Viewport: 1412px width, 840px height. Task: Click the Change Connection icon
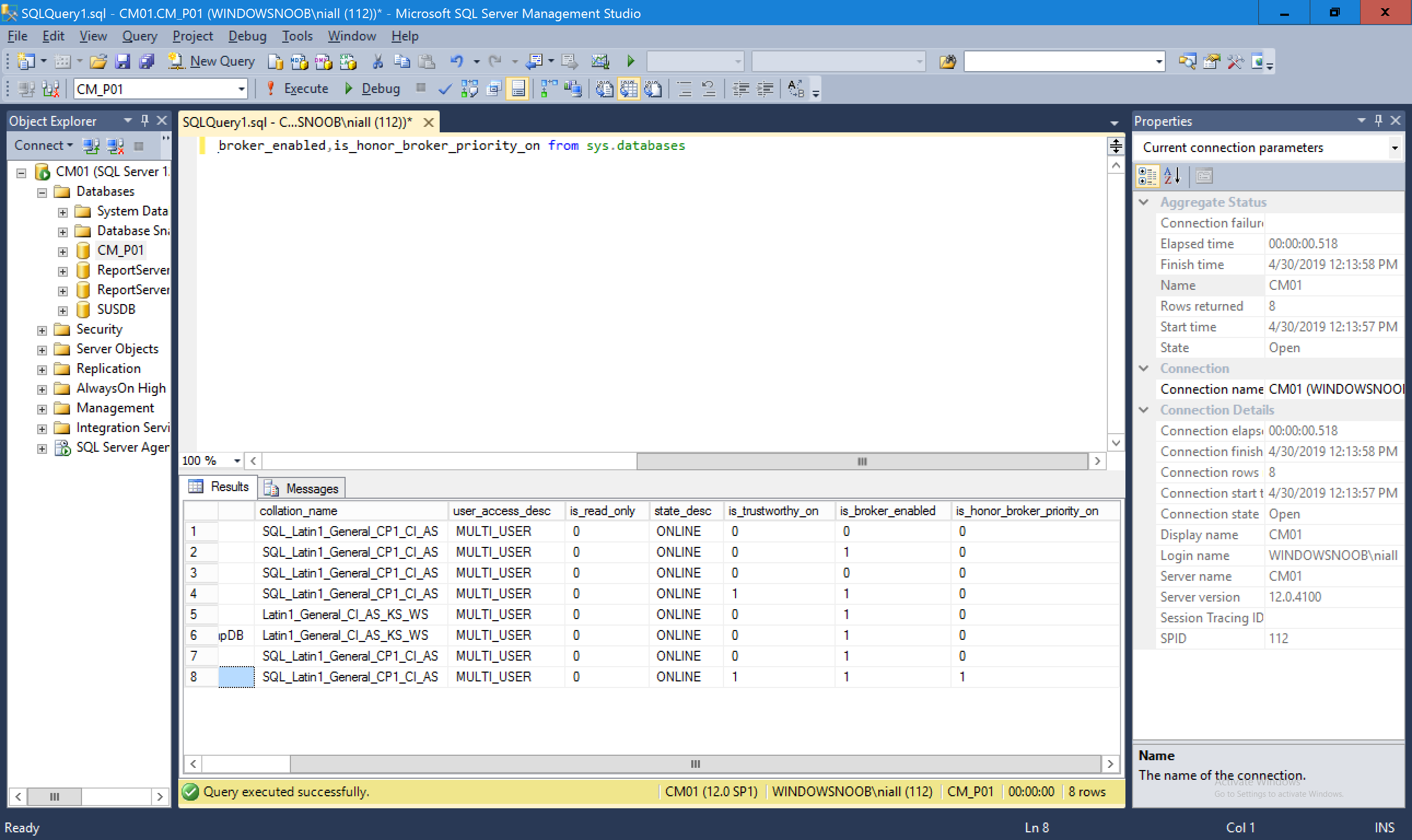pyautogui.click(x=50, y=89)
